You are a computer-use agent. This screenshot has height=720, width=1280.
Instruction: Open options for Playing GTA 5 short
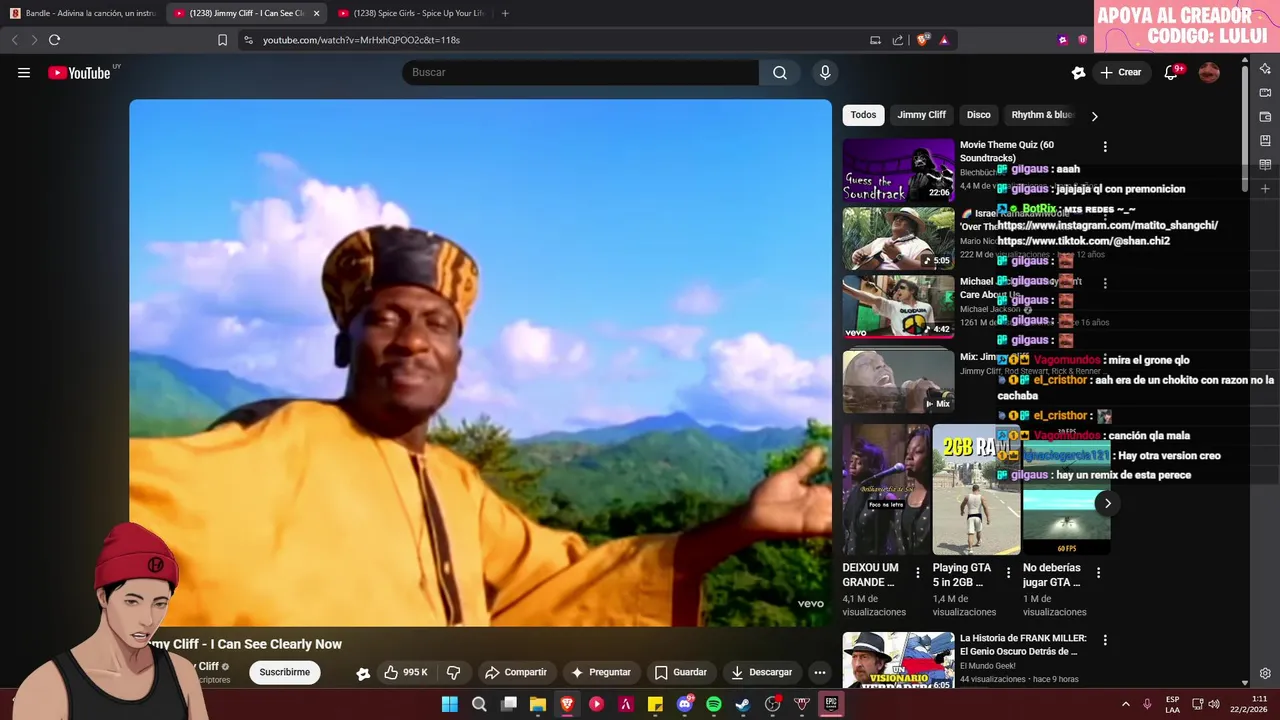[x=1008, y=573]
